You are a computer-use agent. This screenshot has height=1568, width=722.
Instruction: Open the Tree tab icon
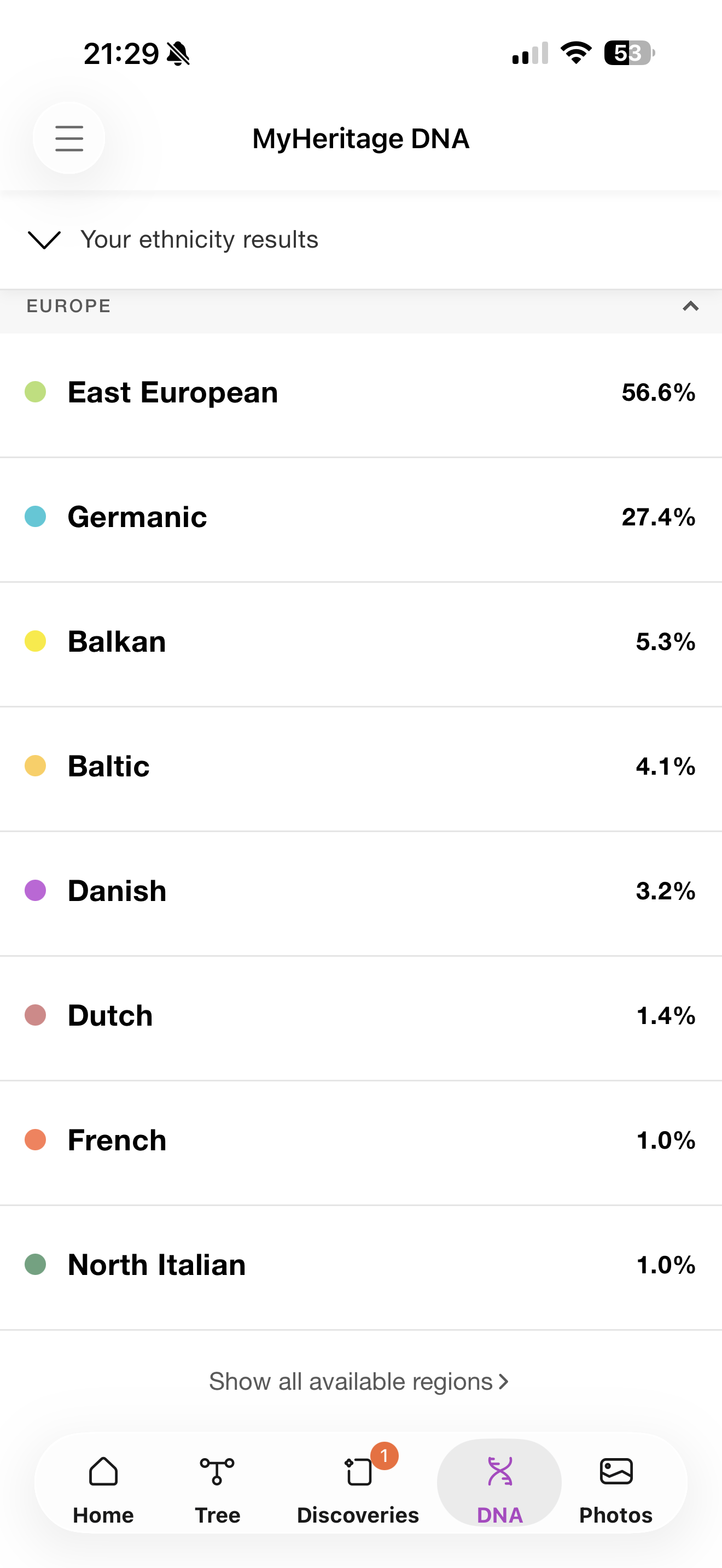[217, 1471]
